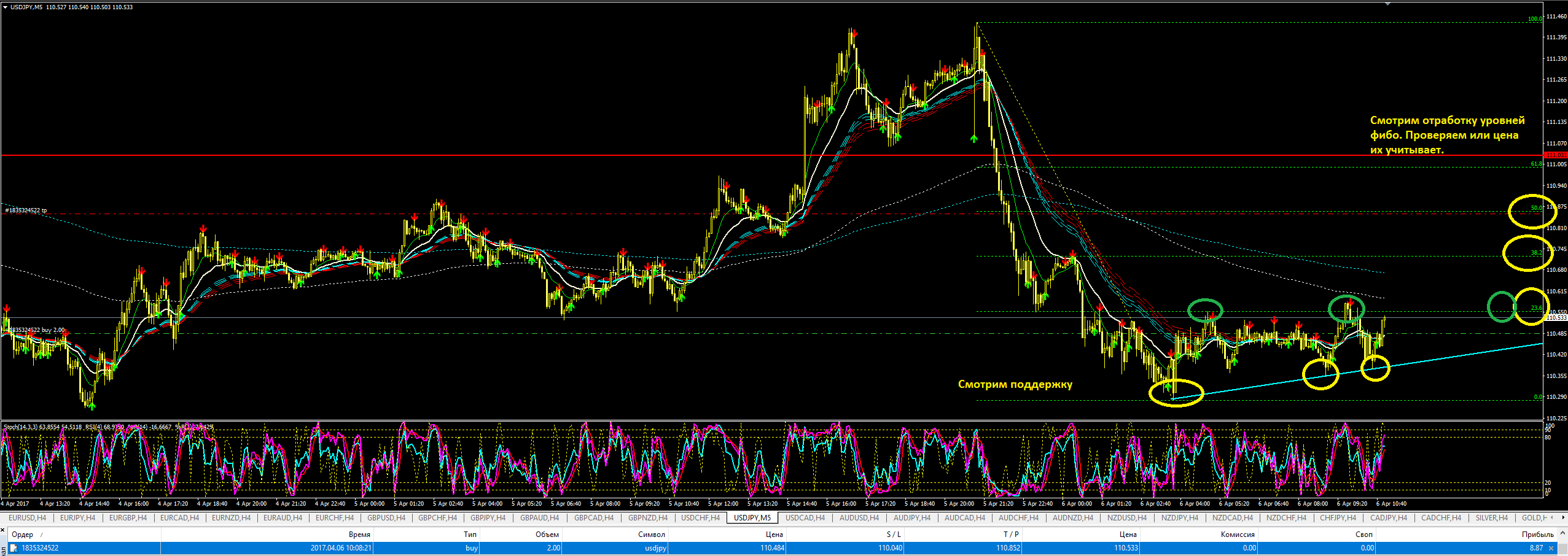Sort orders by the Время column header
1568x556 pixels.
point(359,535)
